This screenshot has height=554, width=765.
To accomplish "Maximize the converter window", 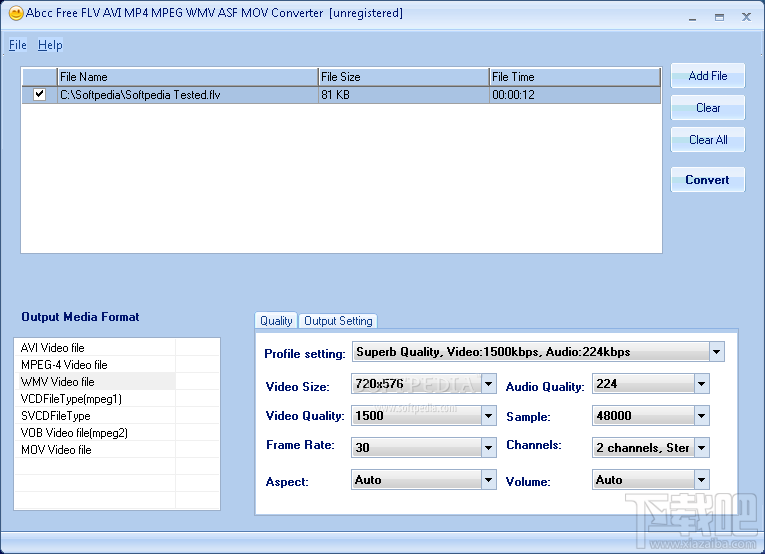I will (719, 17).
